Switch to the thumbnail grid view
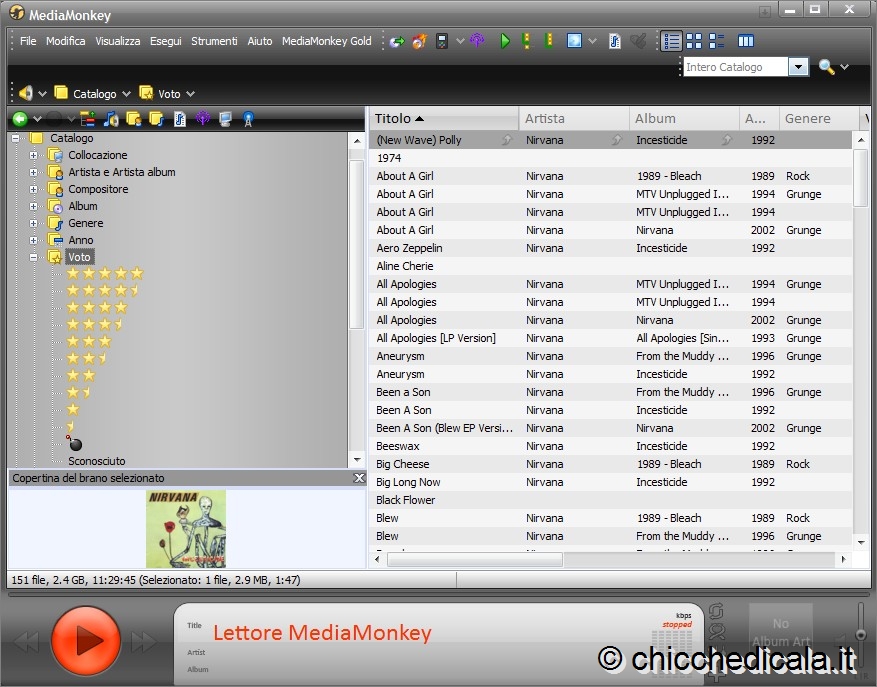The height and width of the screenshot is (687, 877). click(x=694, y=41)
